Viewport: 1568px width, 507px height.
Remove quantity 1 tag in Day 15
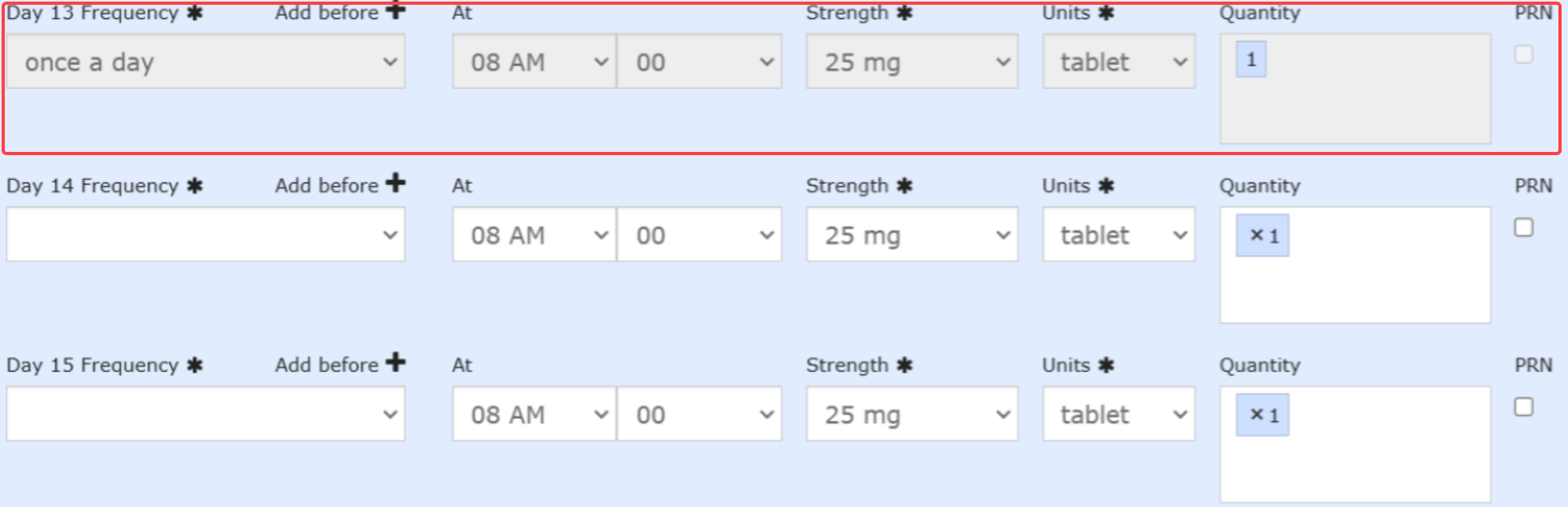[x=1256, y=414]
